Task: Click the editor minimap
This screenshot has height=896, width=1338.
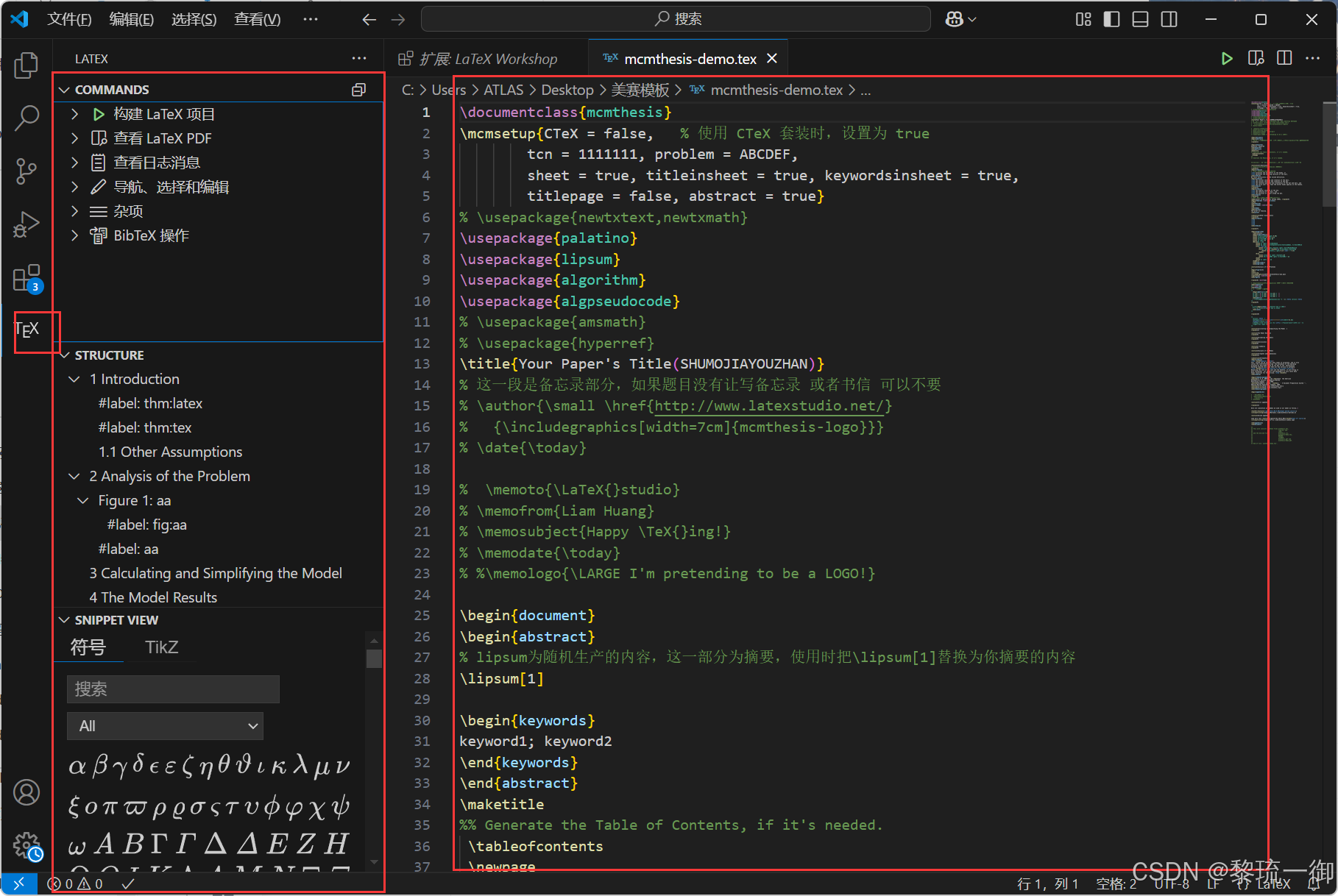Action: tap(1284, 272)
